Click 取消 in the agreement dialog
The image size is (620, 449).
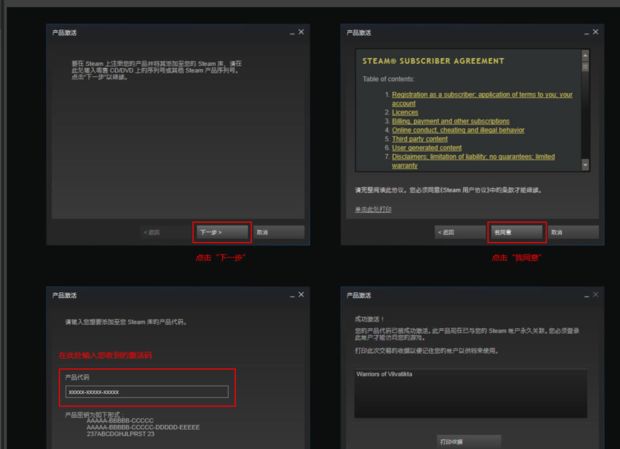573,232
